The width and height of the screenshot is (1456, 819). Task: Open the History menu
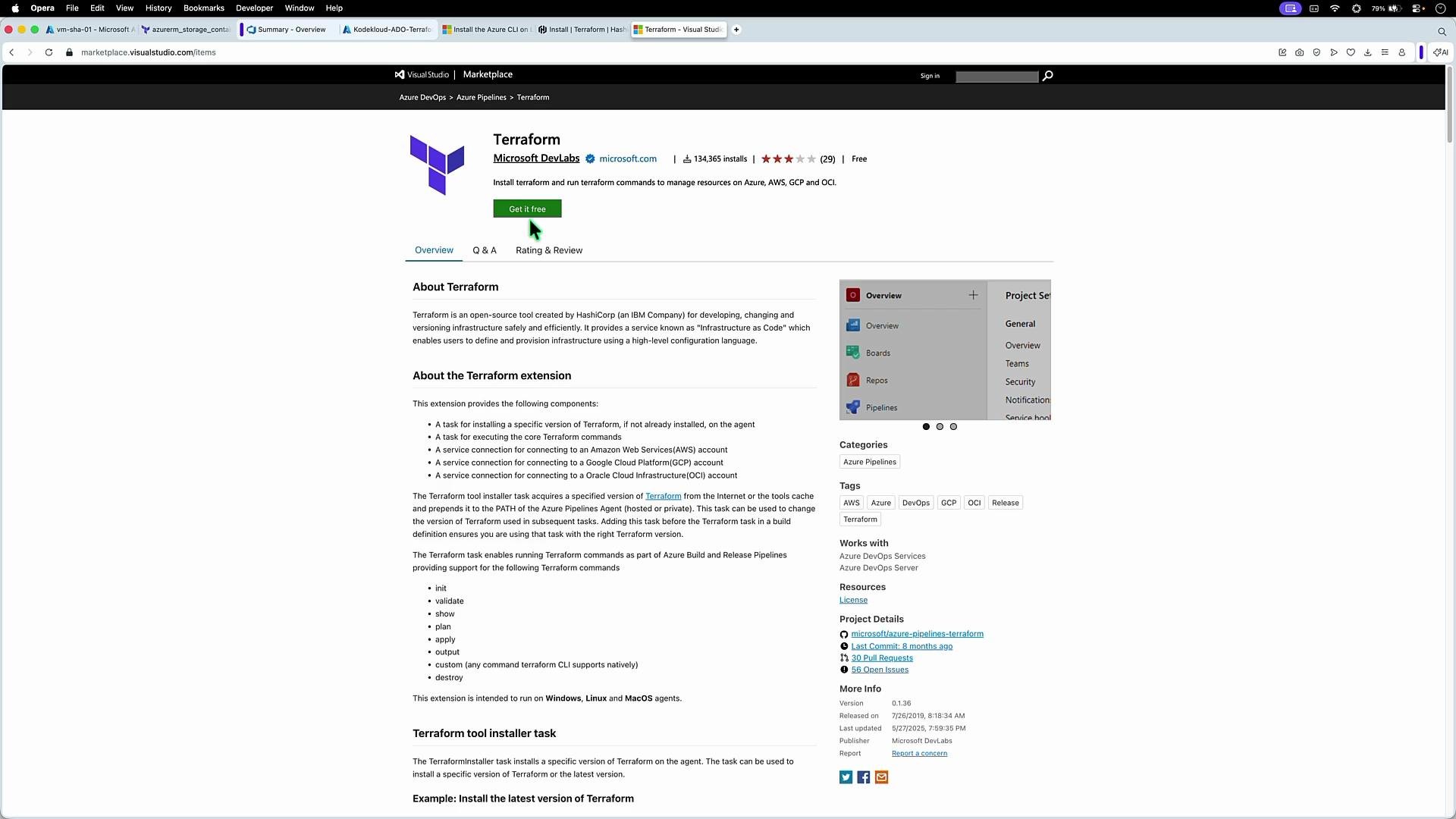(x=158, y=8)
